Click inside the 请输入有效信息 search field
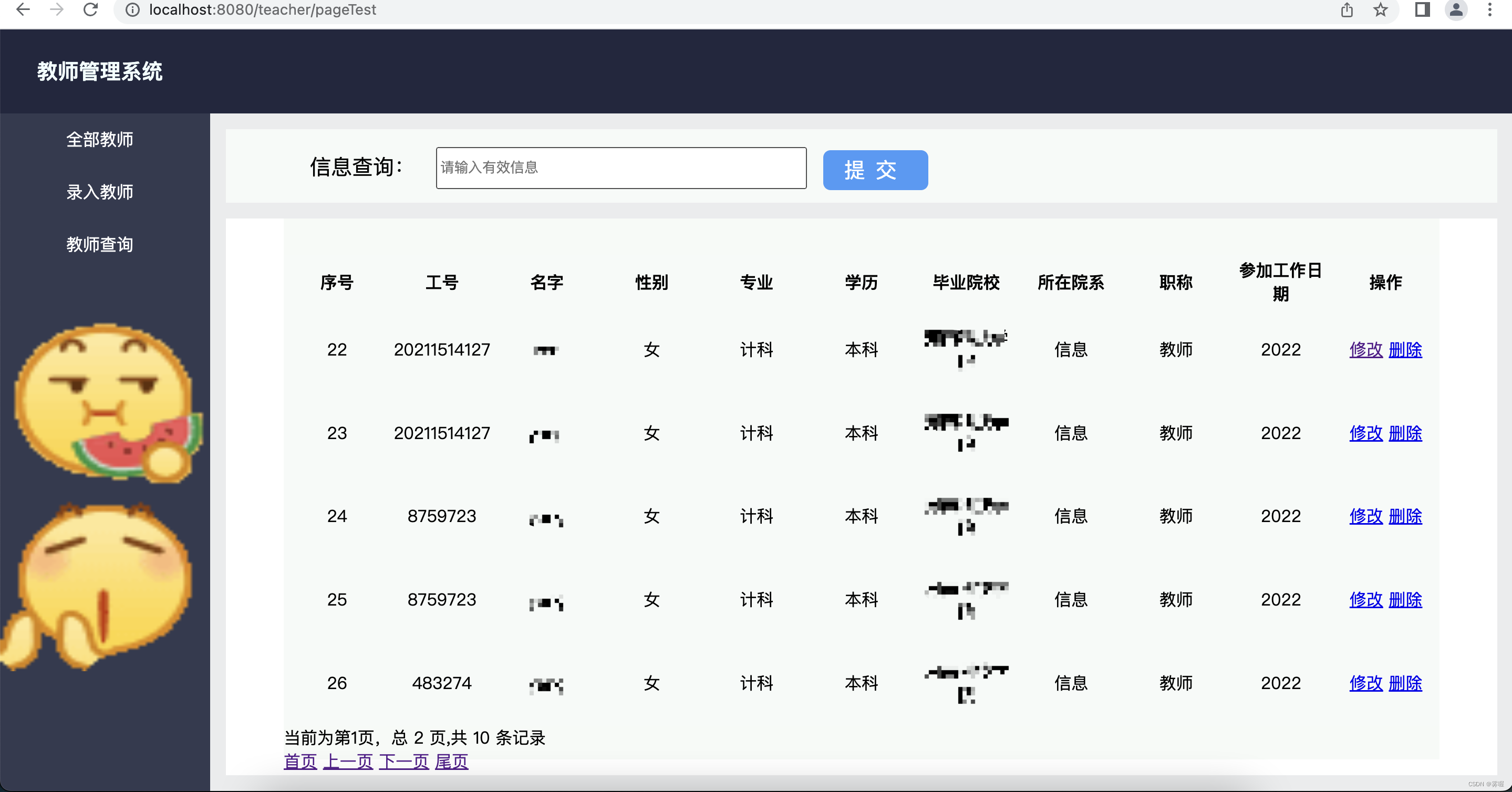 click(620, 168)
